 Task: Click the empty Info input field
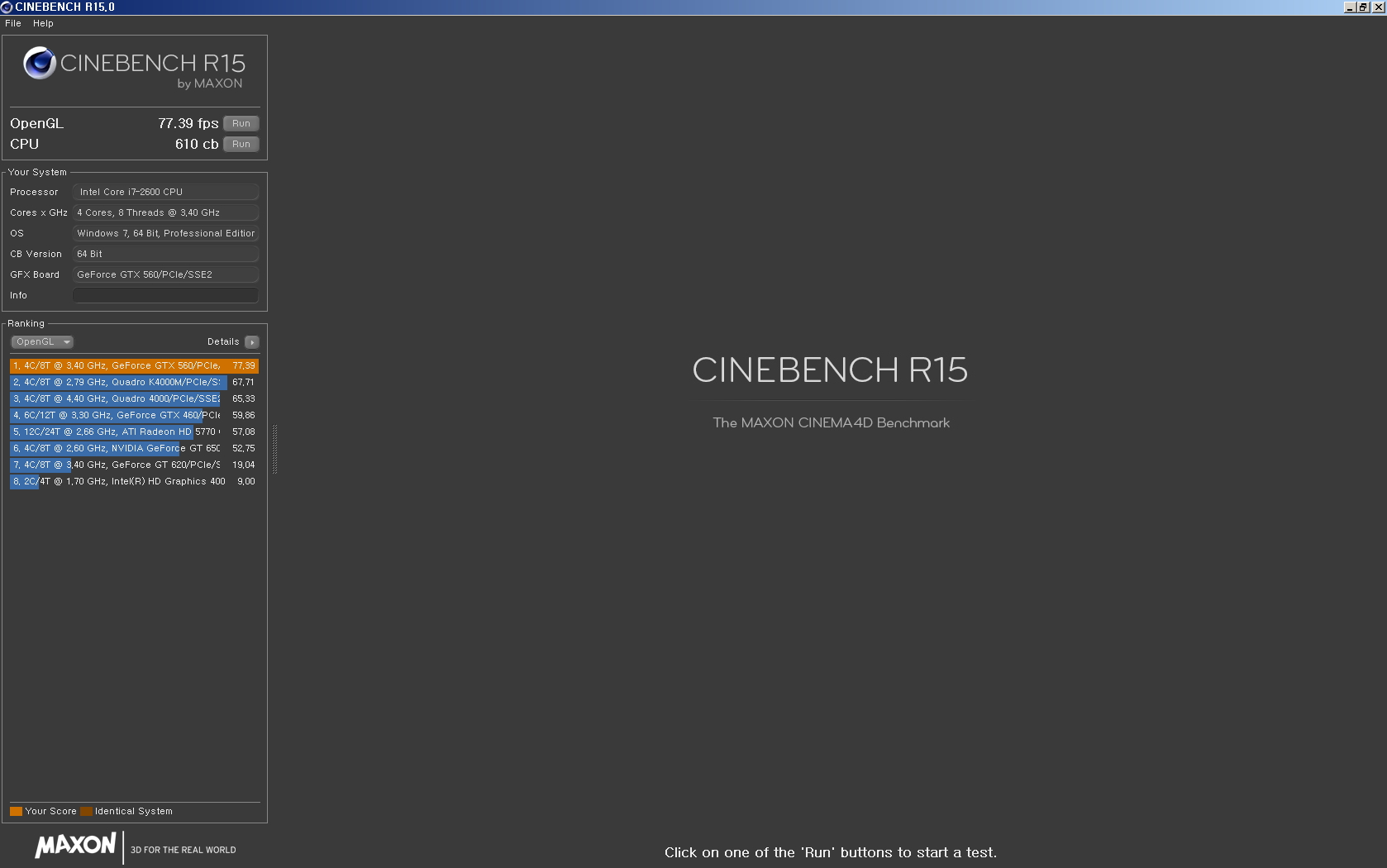pyautogui.click(x=165, y=295)
